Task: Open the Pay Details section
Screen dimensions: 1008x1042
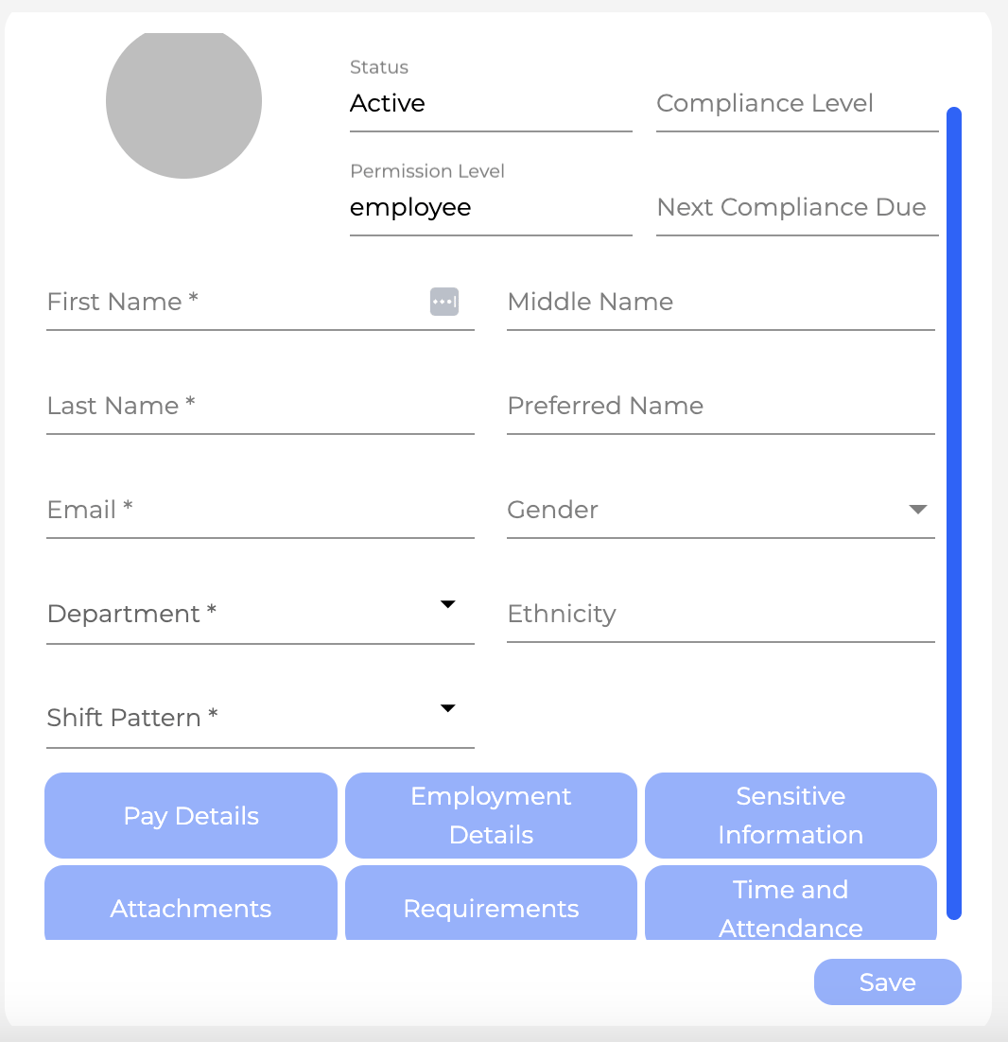Action: coord(190,815)
